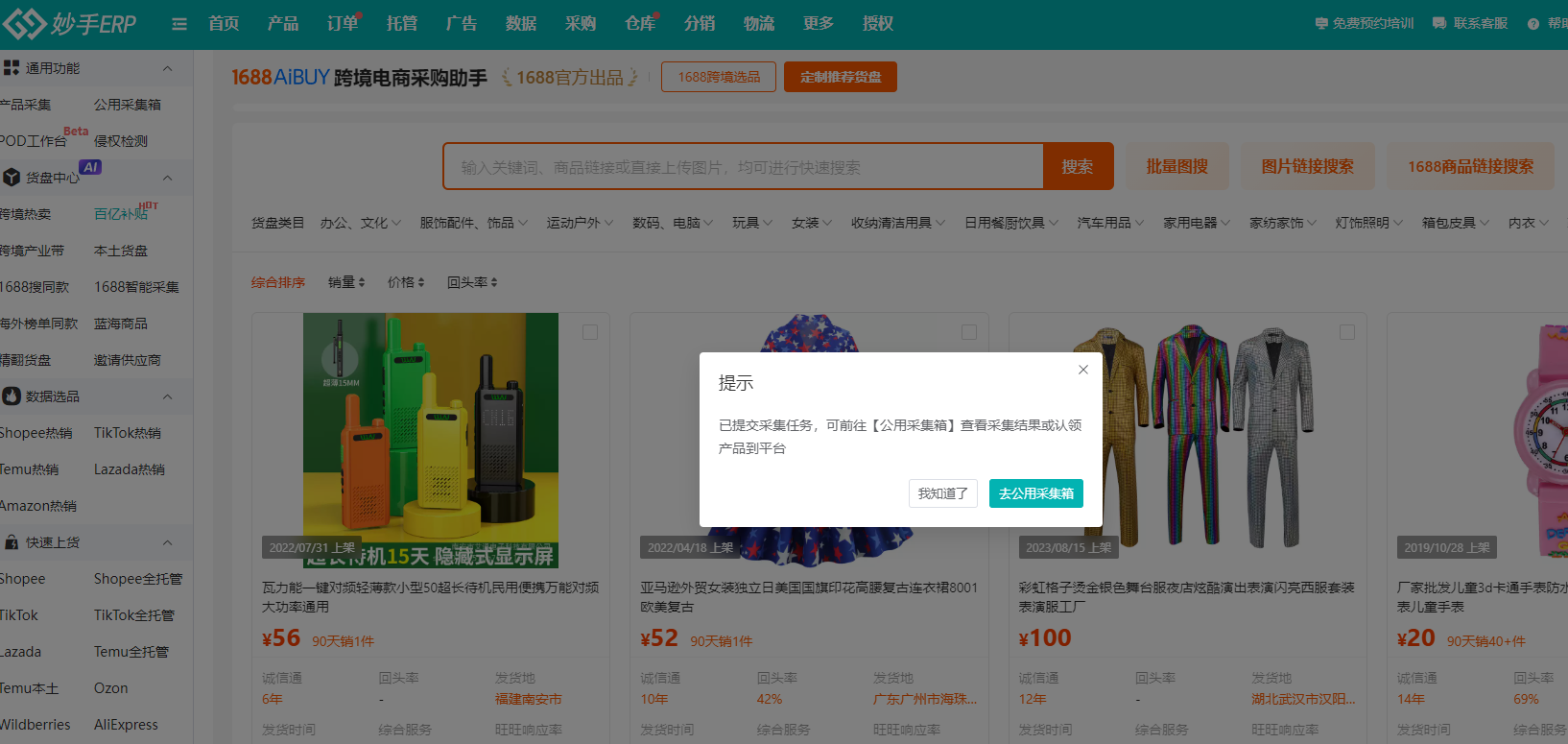Toggle the hamburger sidebar menu icon
1568x744 pixels.
point(179,24)
